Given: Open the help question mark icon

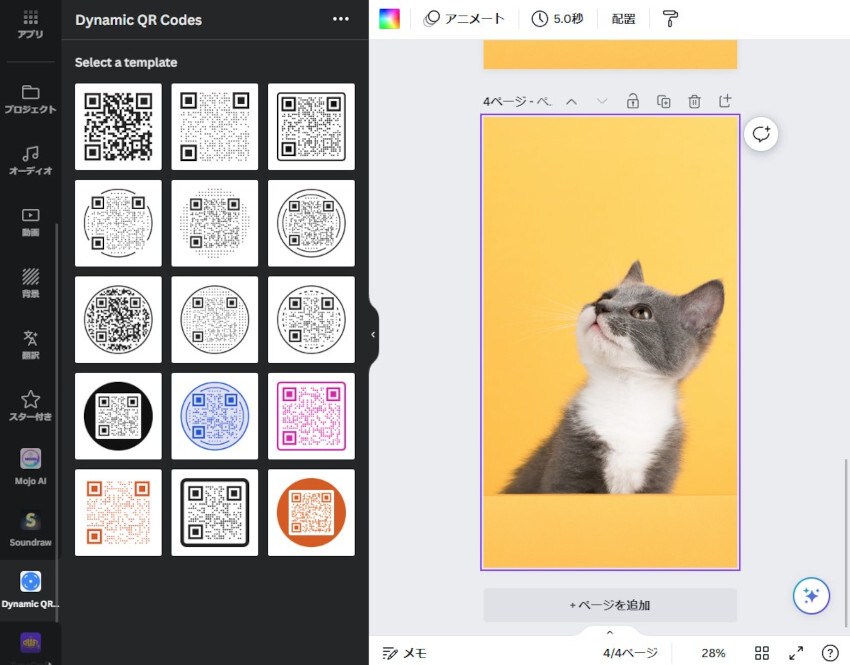Looking at the screenshot, I should [x=829, y=653].
